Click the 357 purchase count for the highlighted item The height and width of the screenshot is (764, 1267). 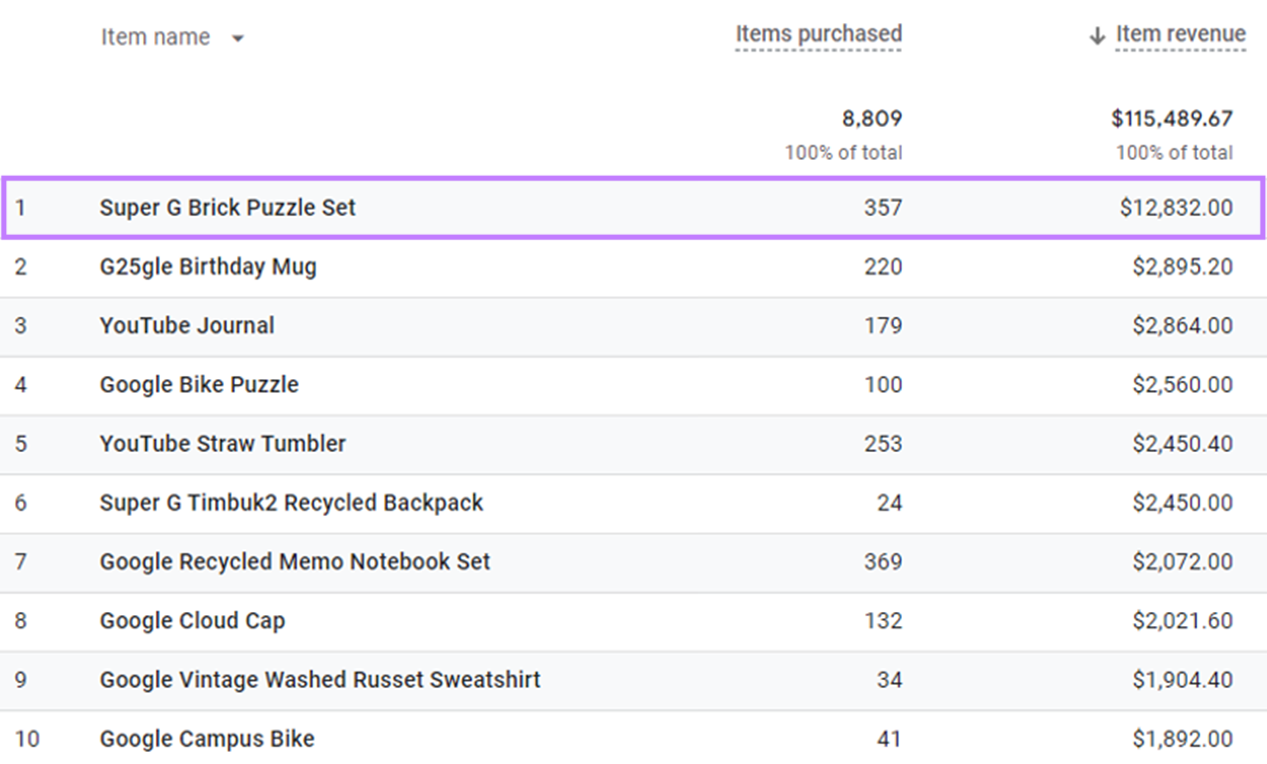[885, 207]
